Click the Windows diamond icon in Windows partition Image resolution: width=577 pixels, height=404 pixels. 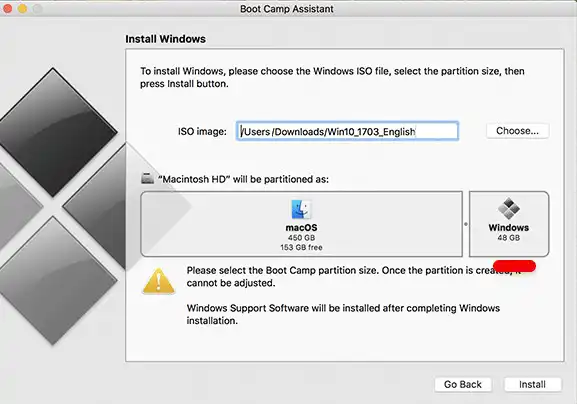(509, 208)
